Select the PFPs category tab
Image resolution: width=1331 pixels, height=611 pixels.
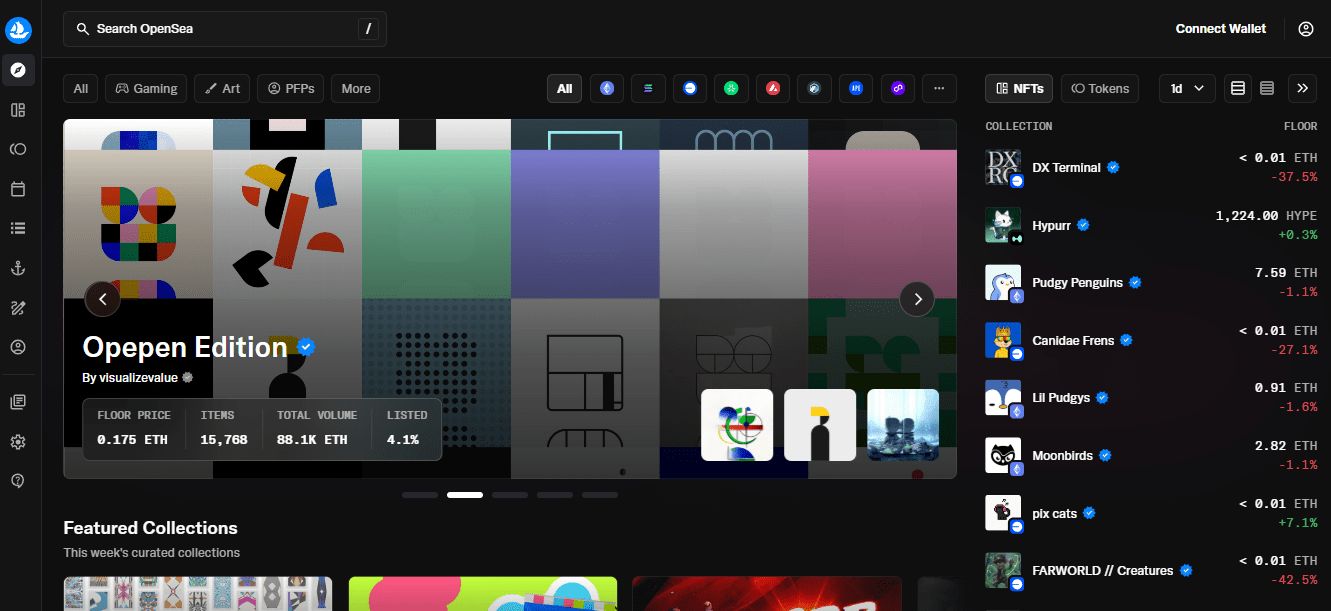[x=290, y=89]
